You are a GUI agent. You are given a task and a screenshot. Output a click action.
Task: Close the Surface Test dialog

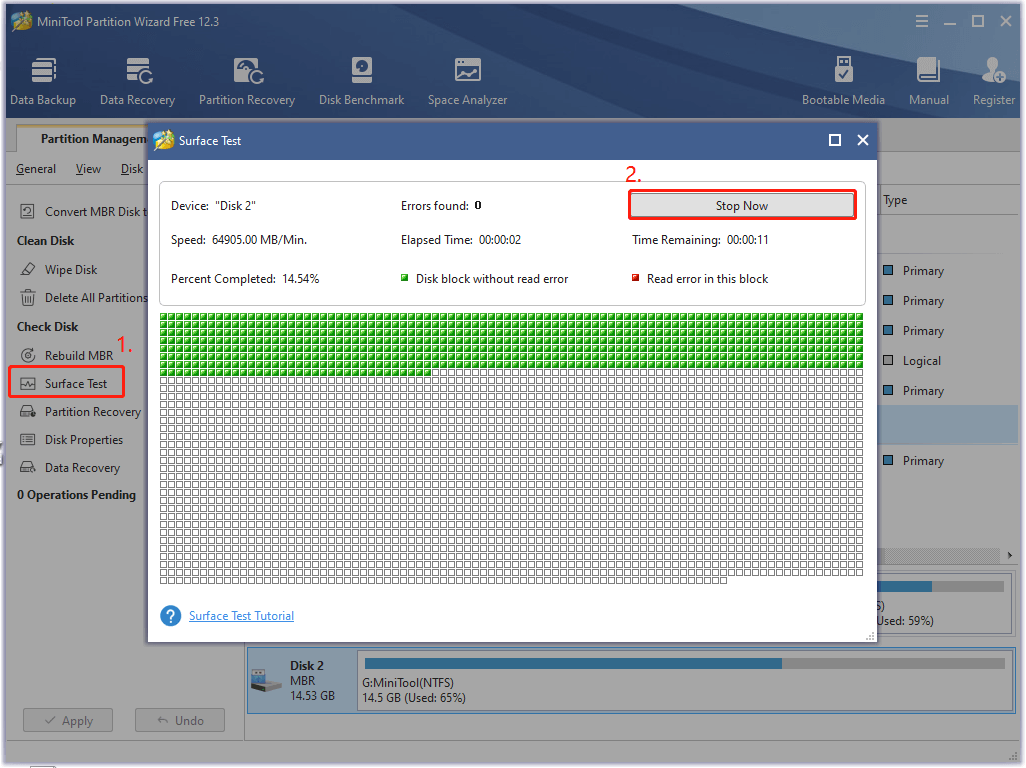(863, 140)
